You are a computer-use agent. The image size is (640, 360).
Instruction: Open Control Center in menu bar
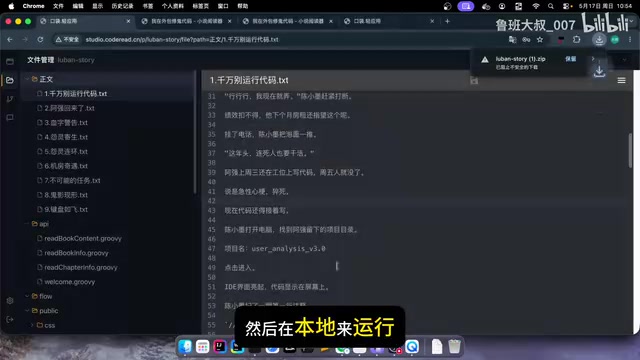567,6
